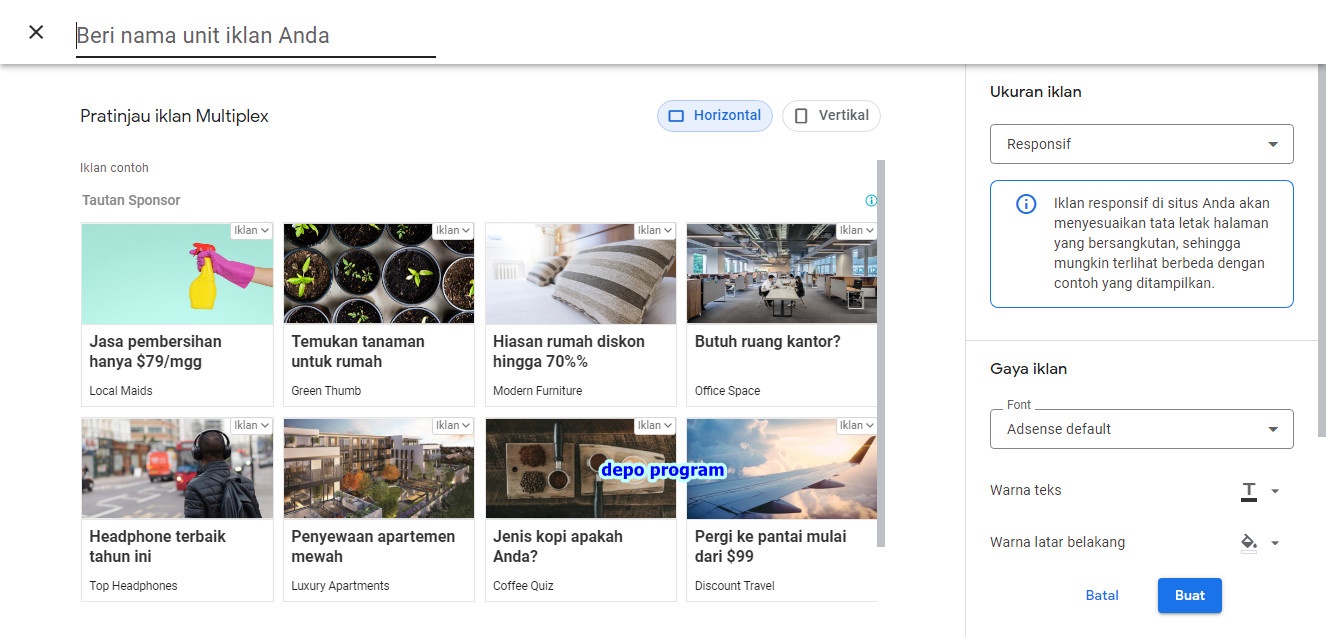Click 'Jenis kopi apakah Anda?' headline
This screenshot has width=1326, height=637.
pos(558,546)
